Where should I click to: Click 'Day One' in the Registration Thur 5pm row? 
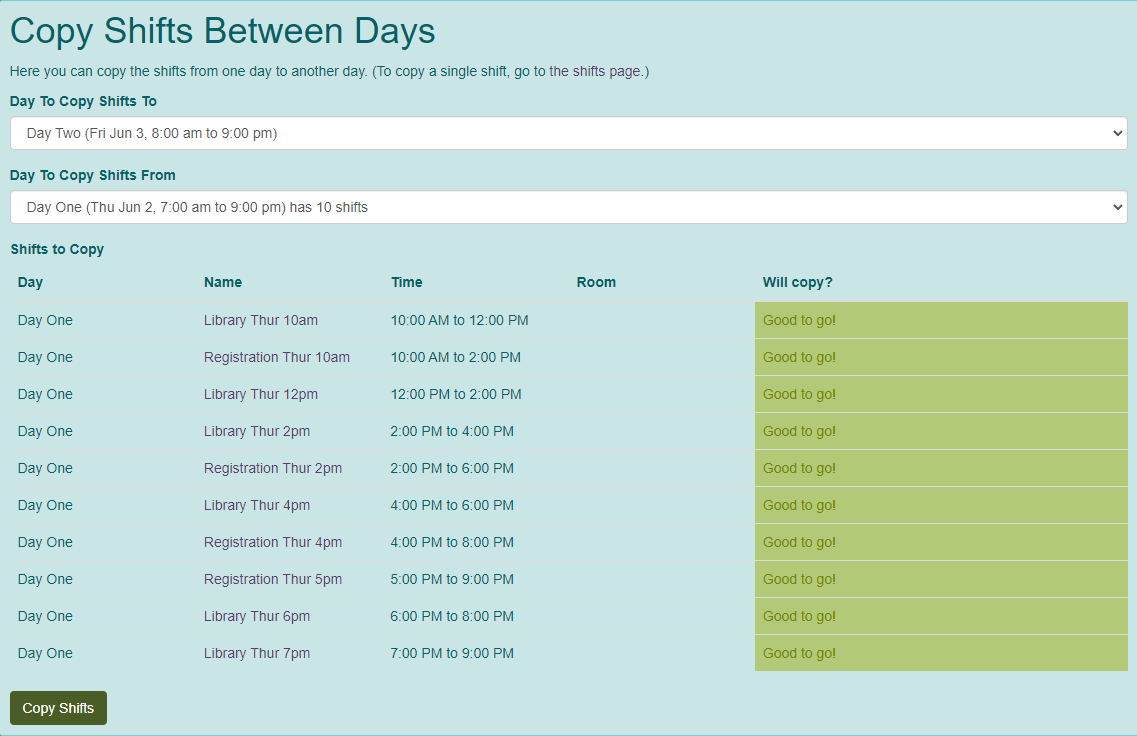[x=45, y=579]
